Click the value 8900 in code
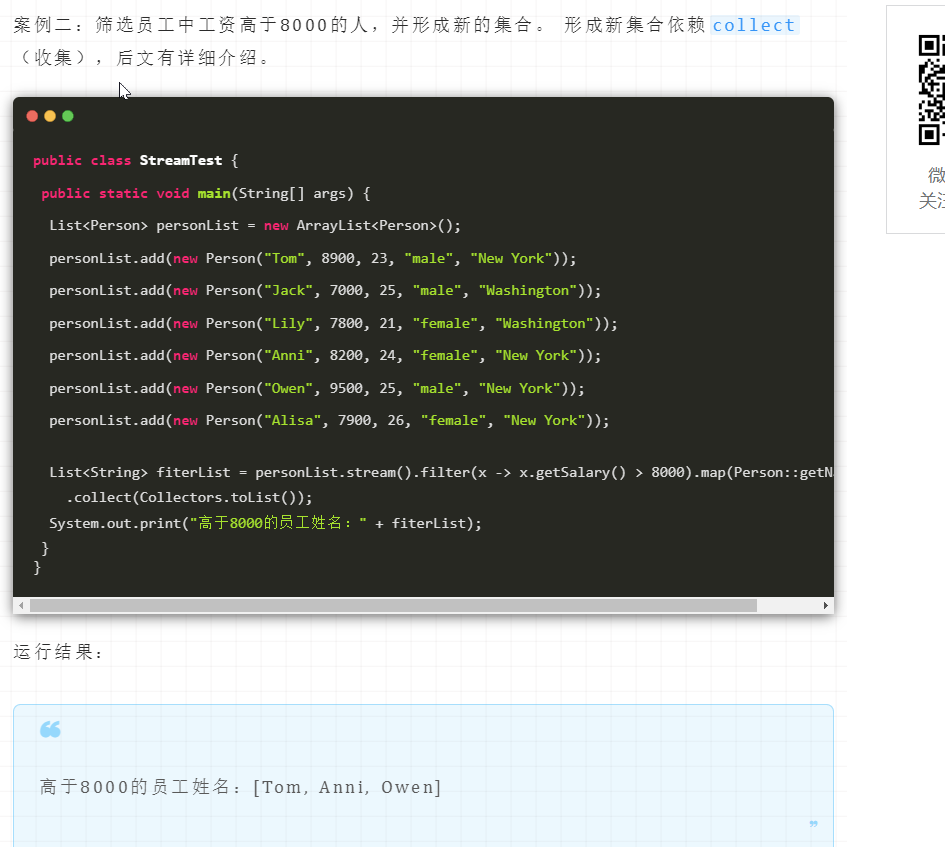The width and height of the screenshot is (945, 847). pyautogui.click(x=338, y=259)
